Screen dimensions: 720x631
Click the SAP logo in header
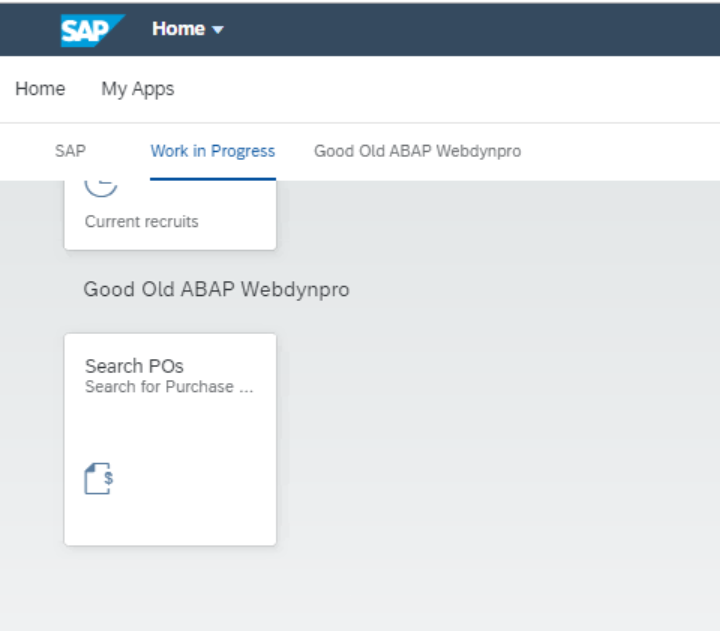coord(90,30)
